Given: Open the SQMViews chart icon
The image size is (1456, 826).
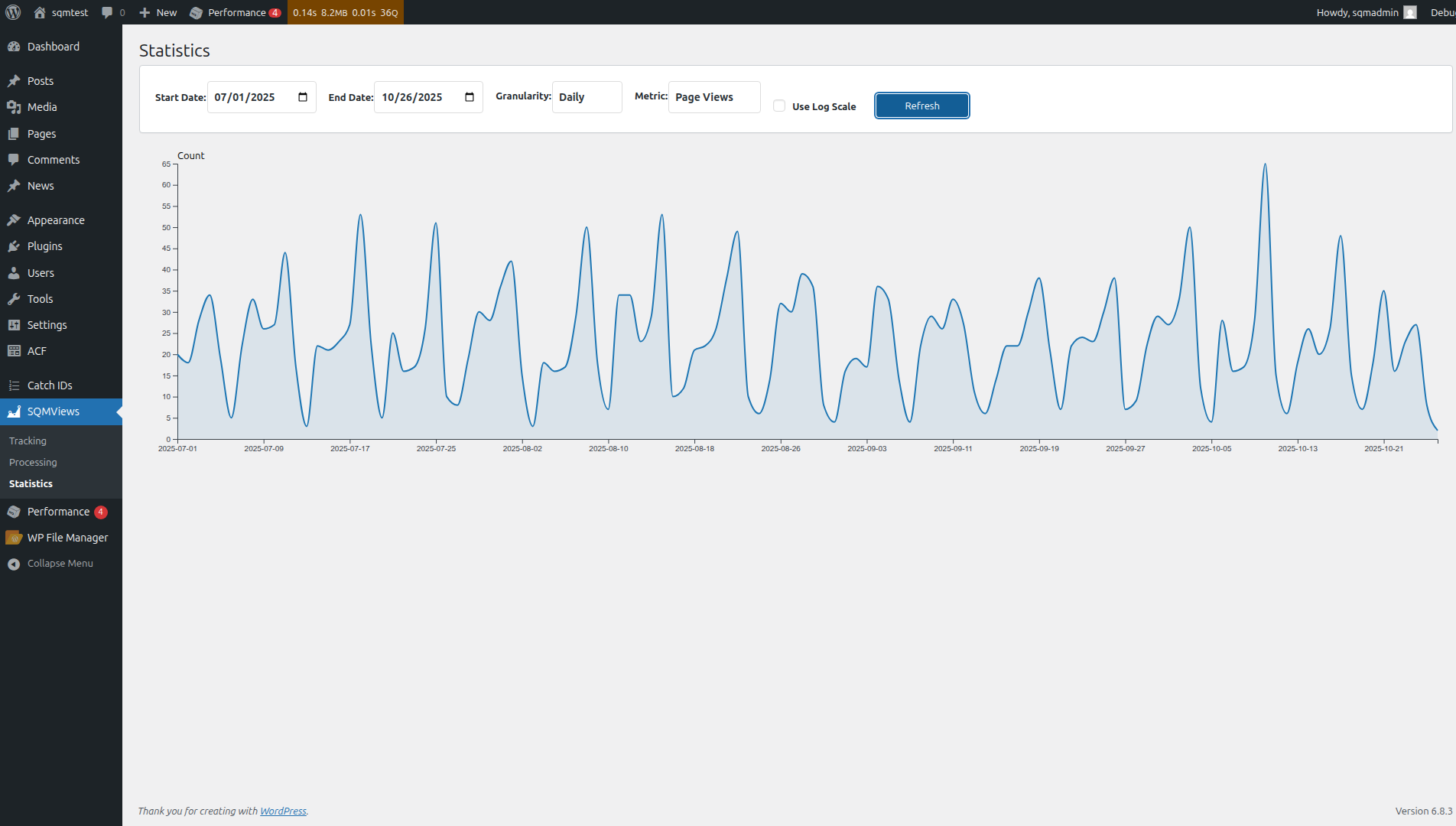Looking at the screenshot, I should [x=14, y=411].
